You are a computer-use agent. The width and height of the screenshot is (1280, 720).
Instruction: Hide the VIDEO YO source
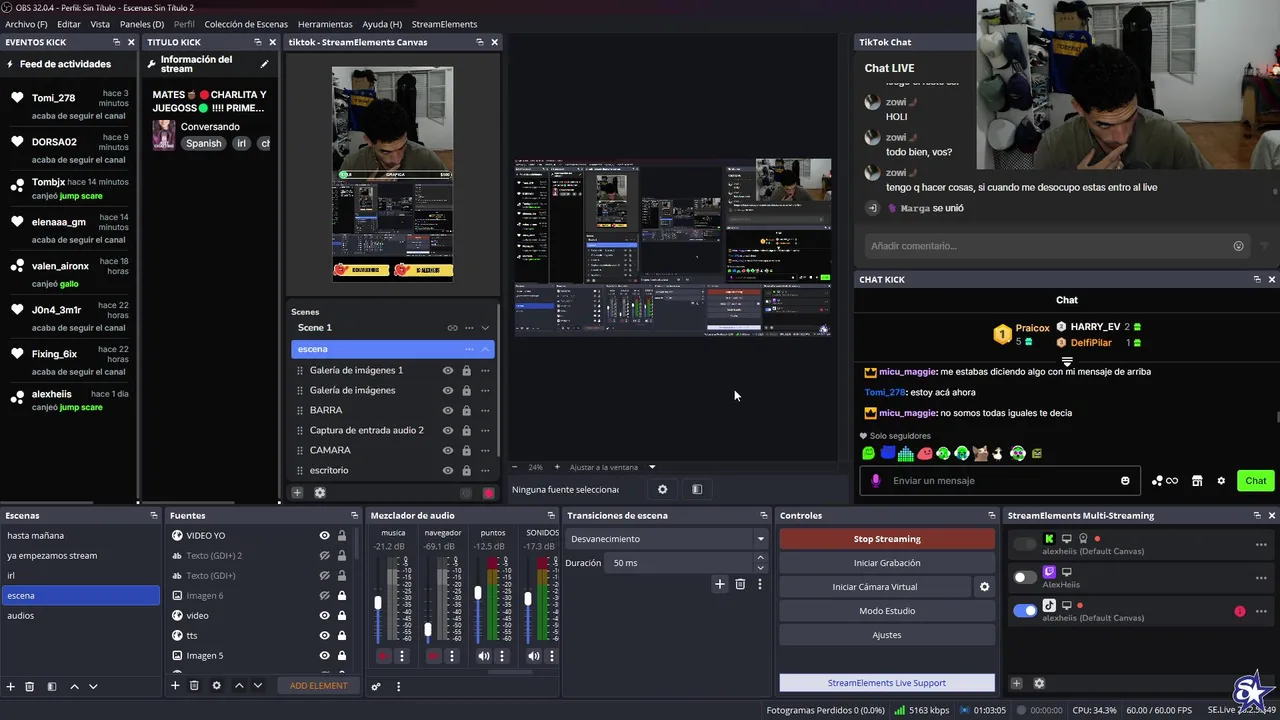click(x=324, y=536)
